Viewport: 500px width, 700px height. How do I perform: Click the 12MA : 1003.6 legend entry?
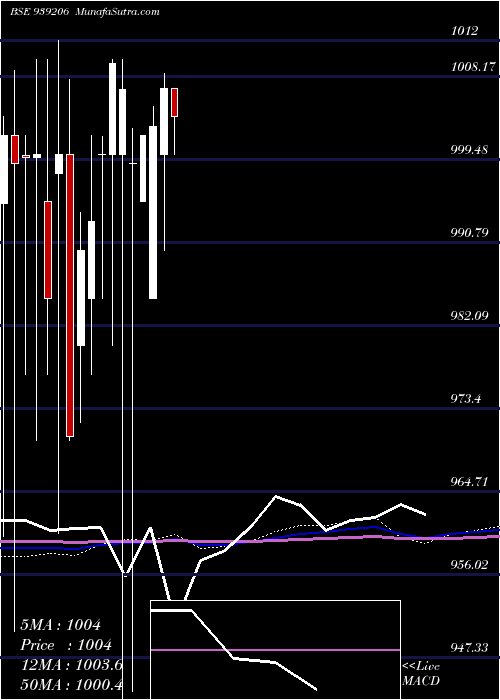click(72, 665)
